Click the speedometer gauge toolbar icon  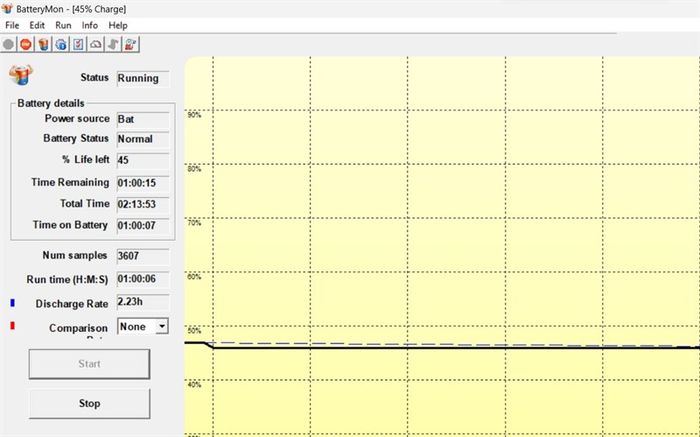96,44
